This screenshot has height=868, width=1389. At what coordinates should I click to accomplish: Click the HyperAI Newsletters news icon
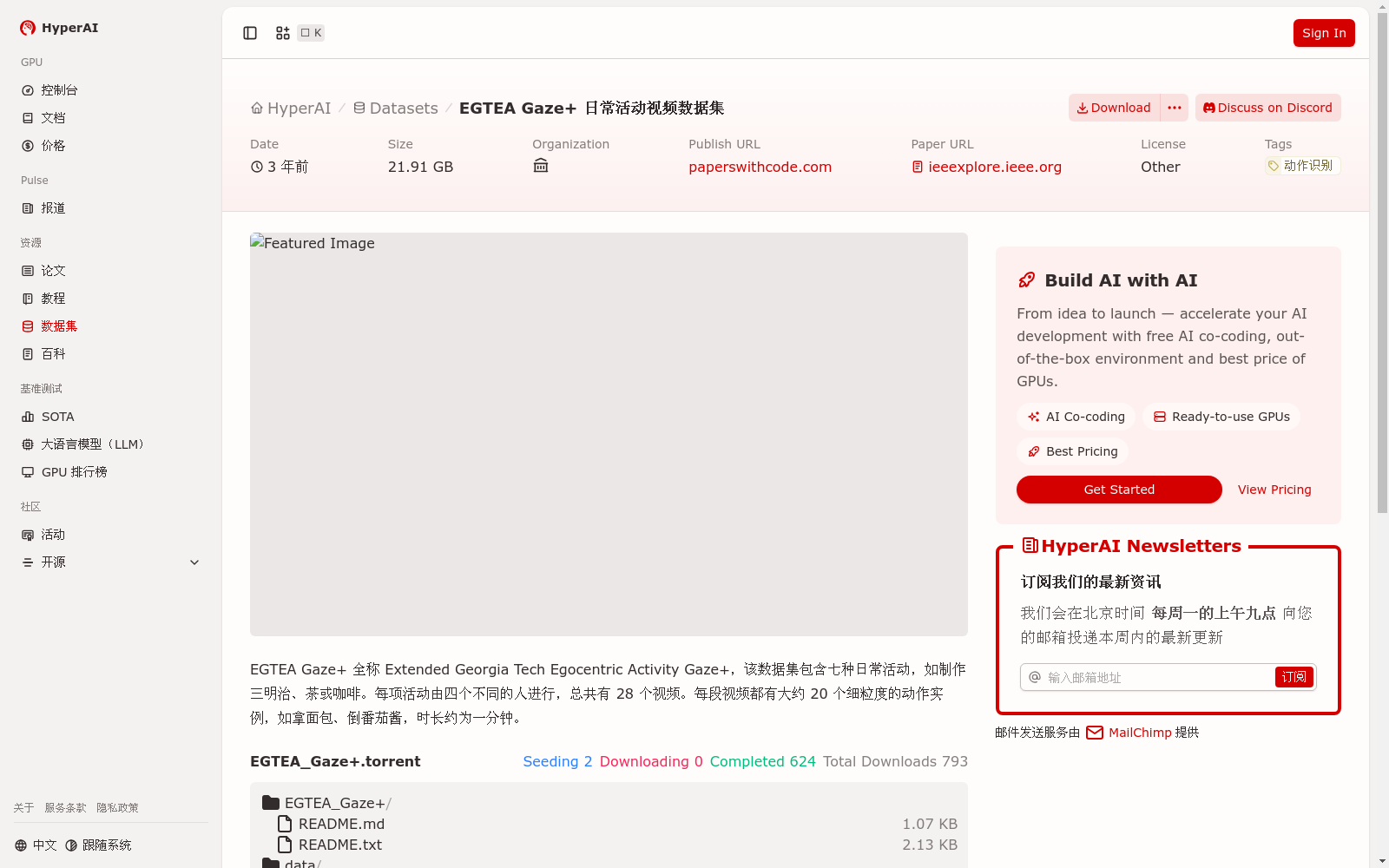(1030, 545)
